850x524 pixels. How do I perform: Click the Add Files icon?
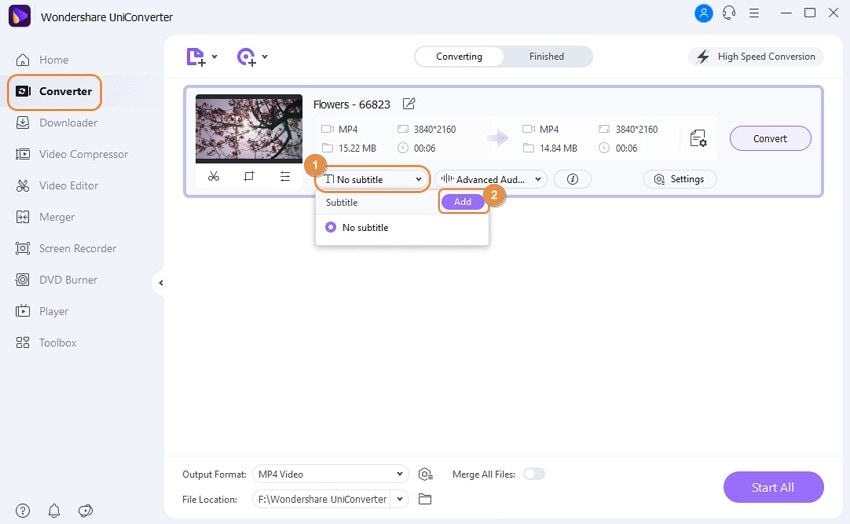click(196, 56)
